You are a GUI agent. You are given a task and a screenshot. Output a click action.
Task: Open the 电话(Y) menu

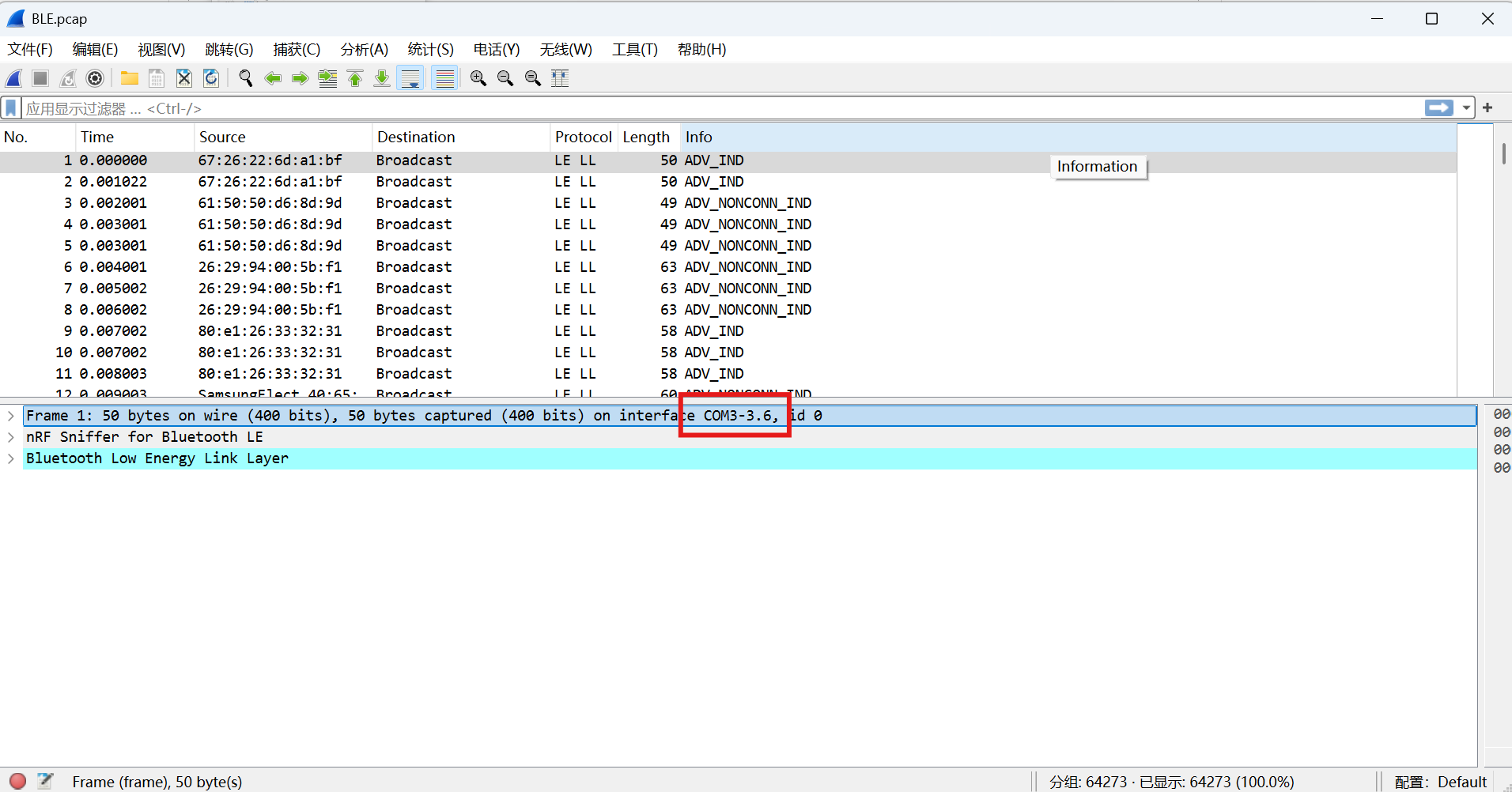click(x=497, y=50)
